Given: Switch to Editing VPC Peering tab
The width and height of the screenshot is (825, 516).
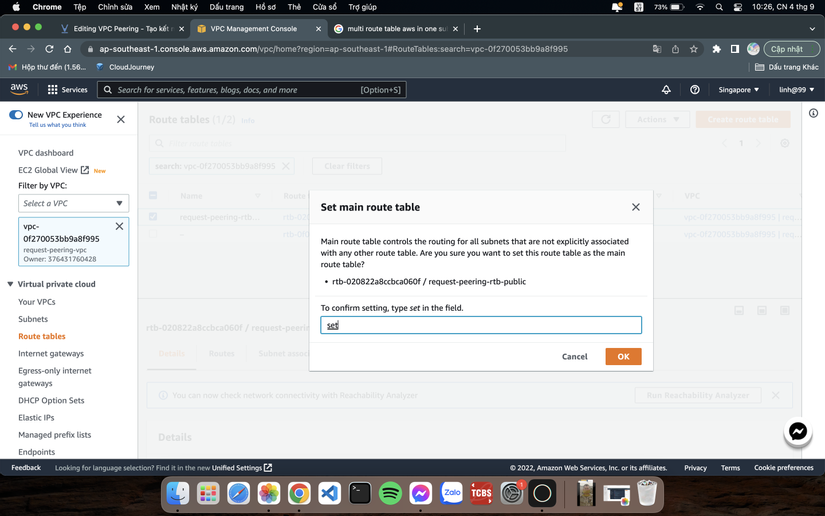Looking at the screenshot, I should 122,29.
